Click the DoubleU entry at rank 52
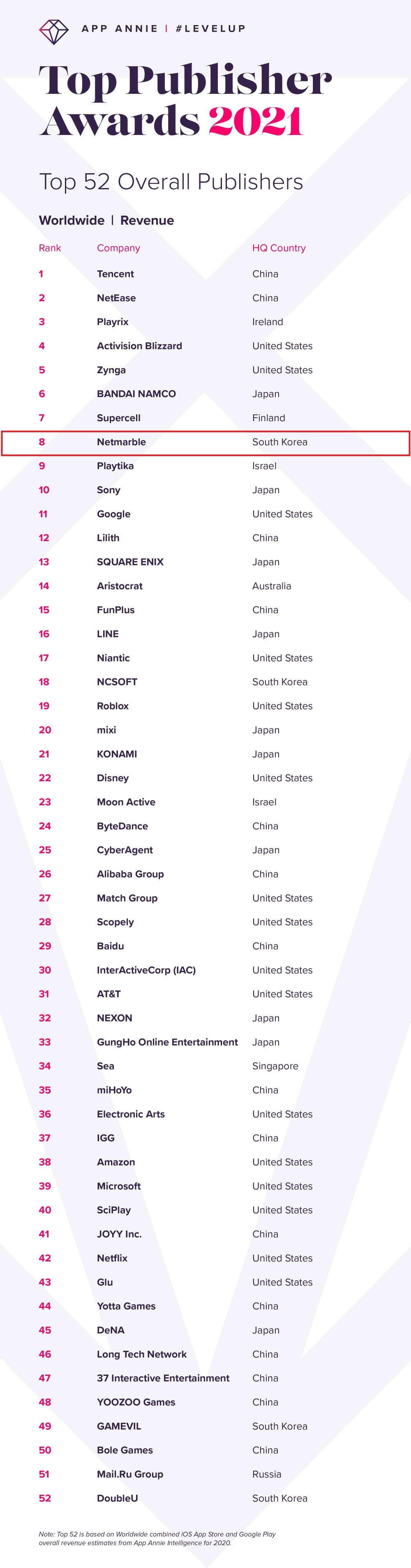The width and height of the screenshot is (411, 1568). point(118,1498)
